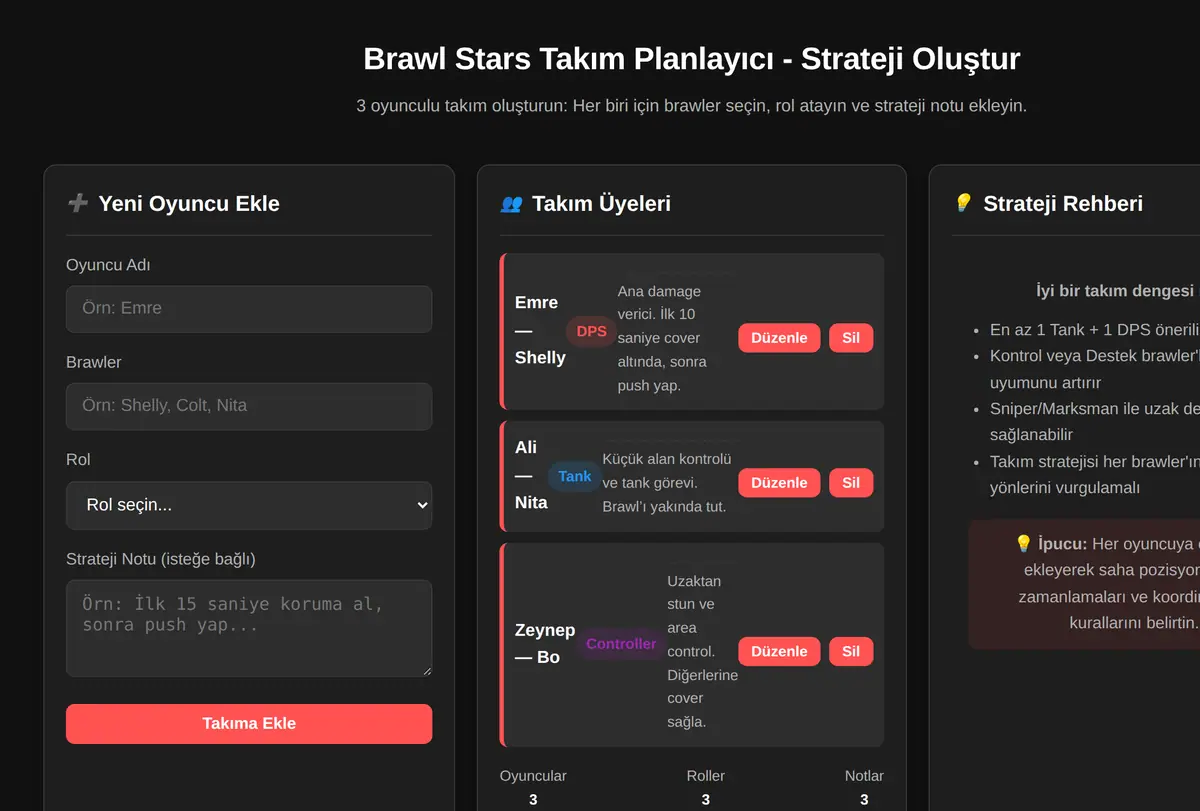Viewport: 1200px width, 811px height.
Task: Click the bold İpucu: tip text
Action: click(1062, 544)
